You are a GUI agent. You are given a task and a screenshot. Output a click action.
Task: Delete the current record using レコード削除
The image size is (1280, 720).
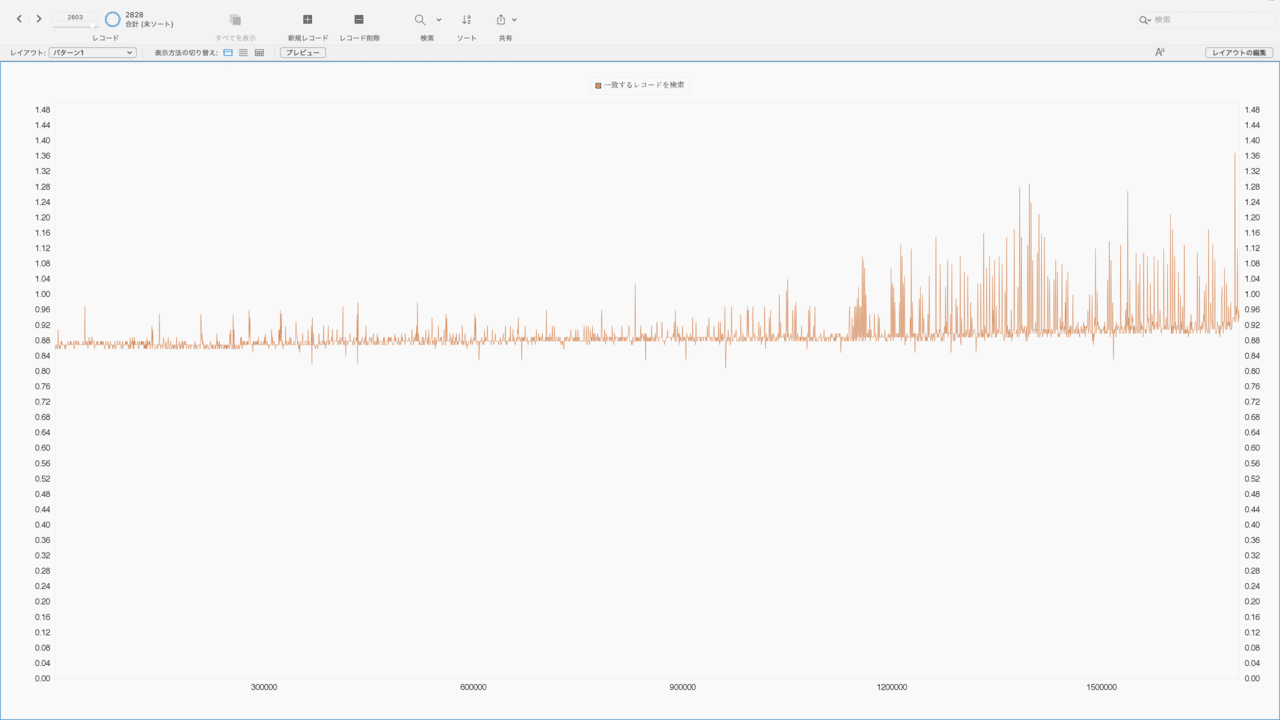pos(358,18)
